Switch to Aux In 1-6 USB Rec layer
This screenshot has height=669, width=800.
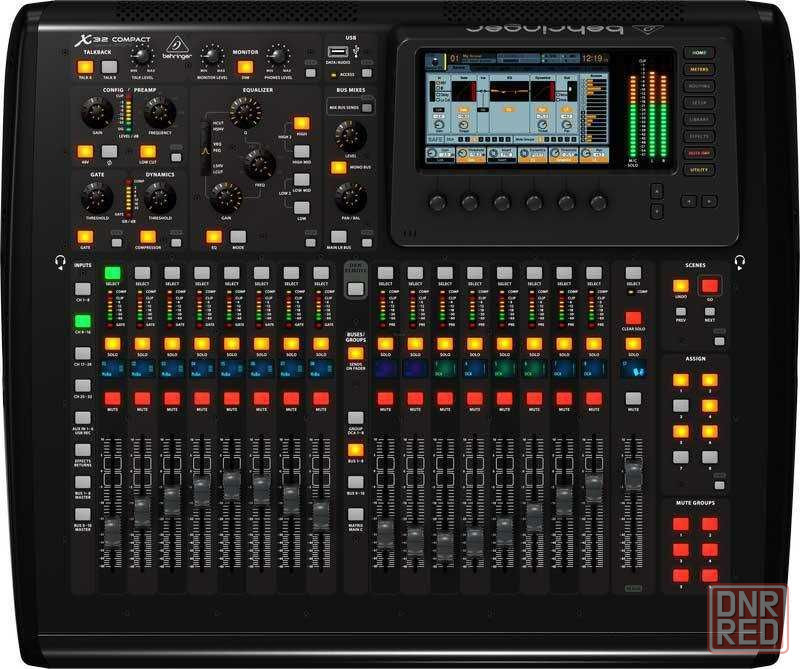point(83,418)
